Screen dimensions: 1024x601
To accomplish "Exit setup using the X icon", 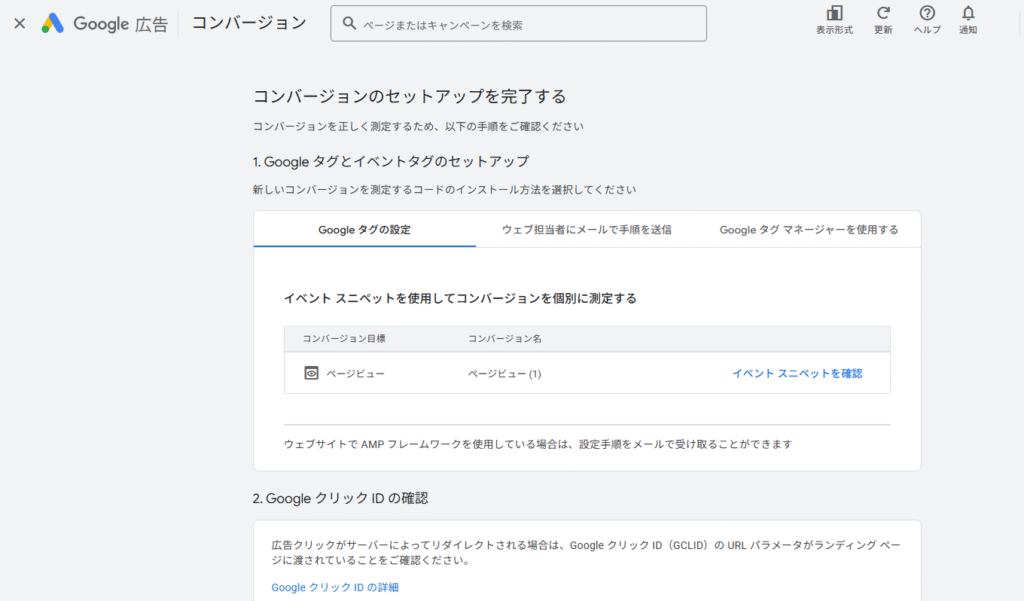I will click(19, 23).
